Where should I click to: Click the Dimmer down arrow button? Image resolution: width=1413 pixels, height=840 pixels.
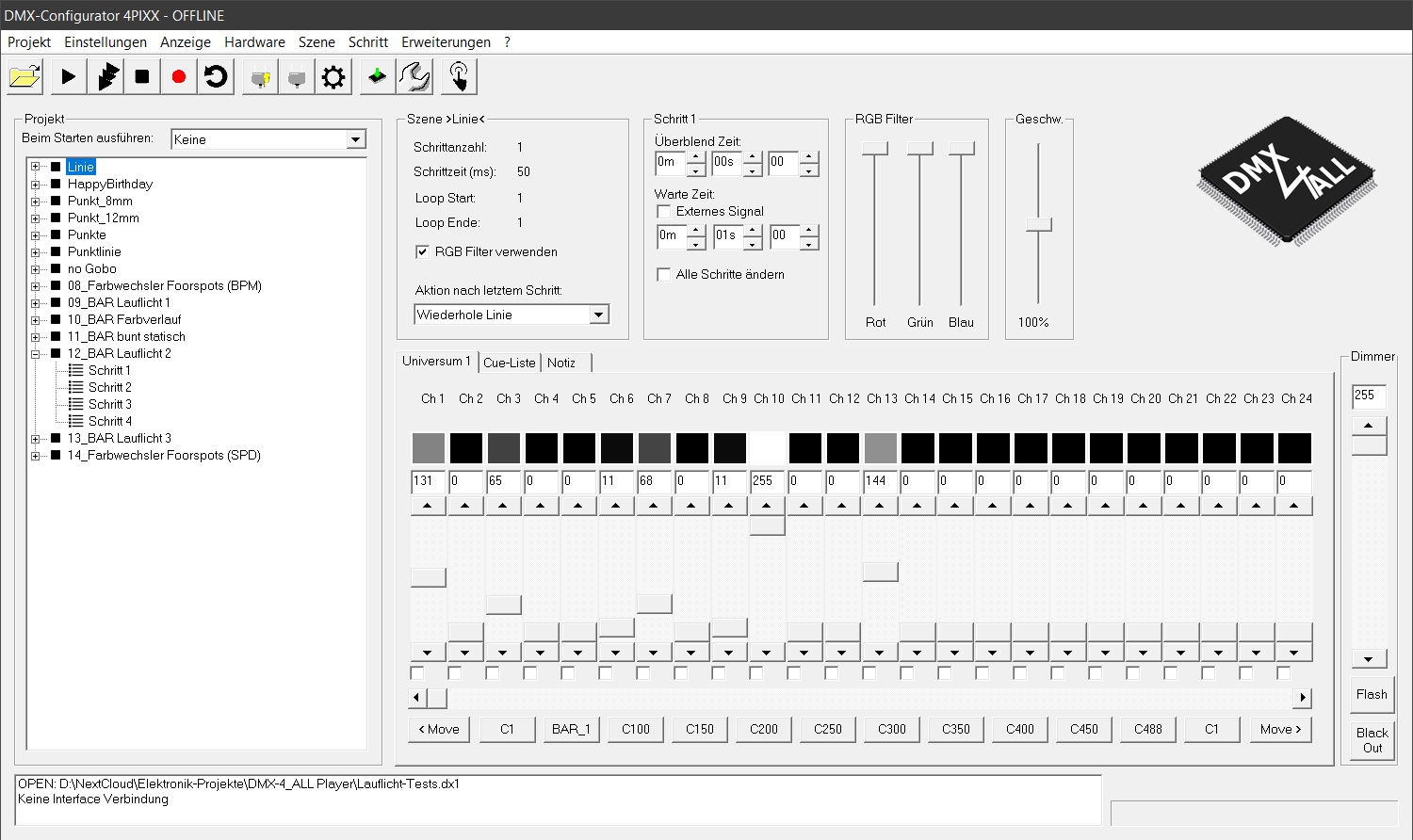pyautogui.click(x=1369, y=659)
